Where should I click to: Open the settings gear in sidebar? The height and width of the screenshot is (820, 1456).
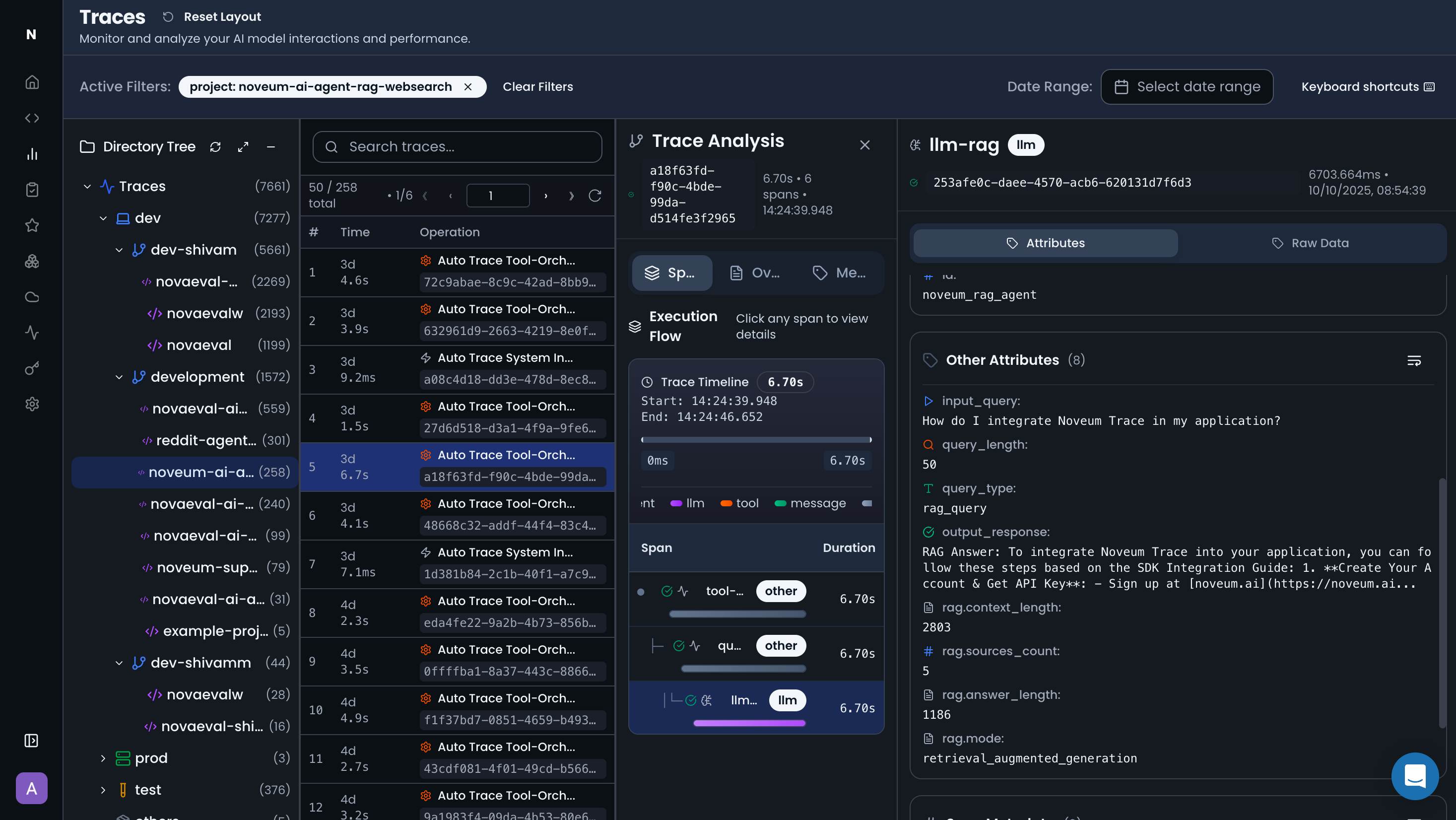pyautogui.click(x=32, y=405)
